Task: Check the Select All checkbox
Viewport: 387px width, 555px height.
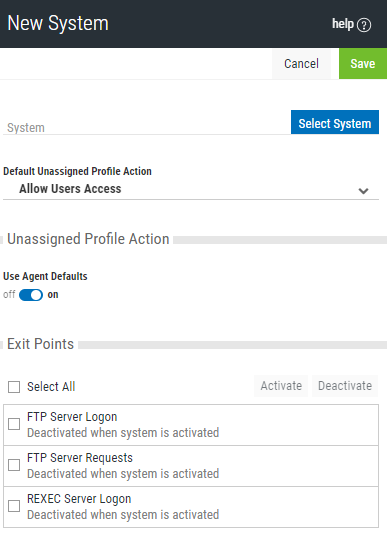Action: (x=14, y=387)
